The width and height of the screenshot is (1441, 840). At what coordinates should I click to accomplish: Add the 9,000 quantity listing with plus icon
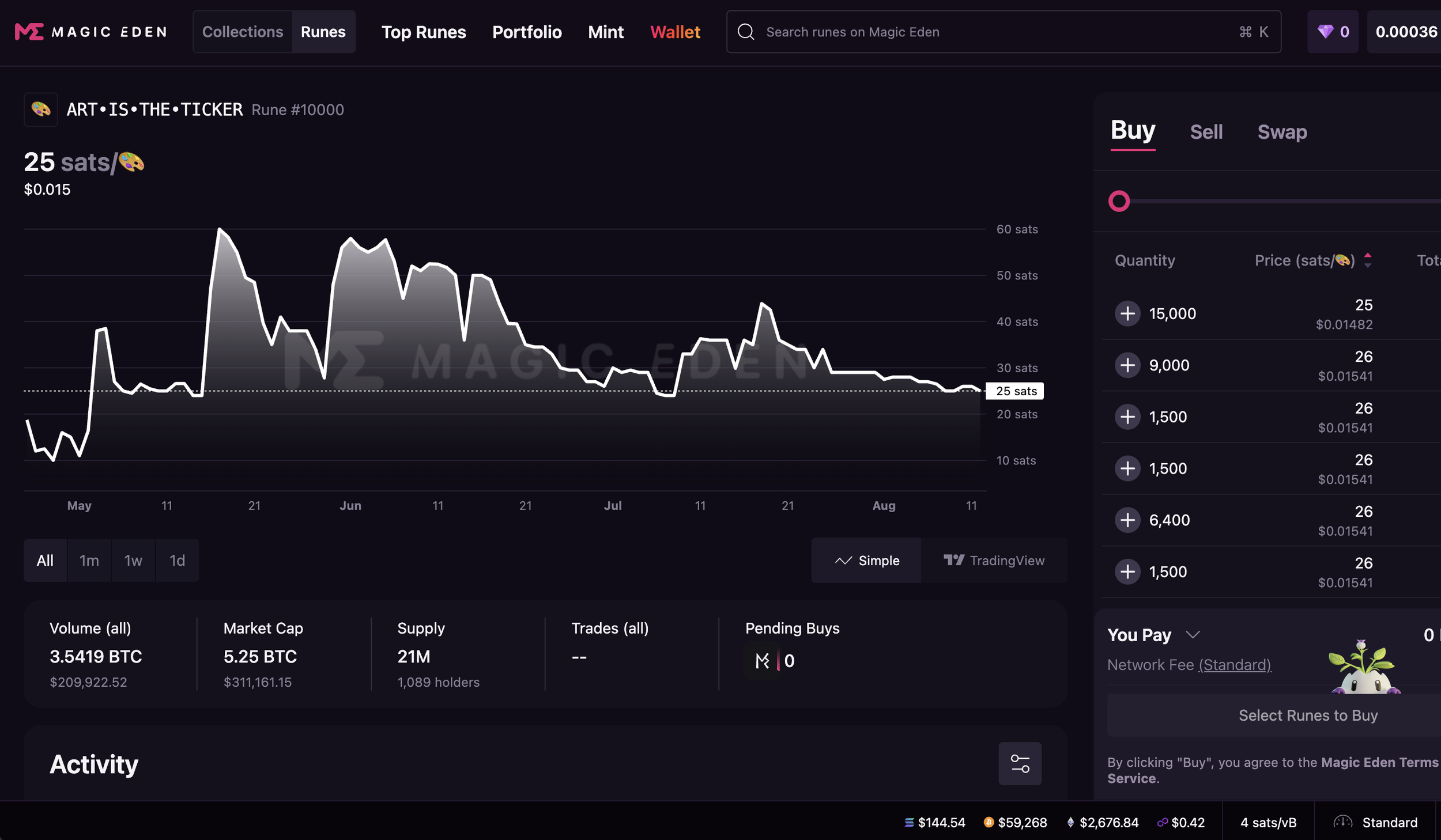coord(1127,365)
